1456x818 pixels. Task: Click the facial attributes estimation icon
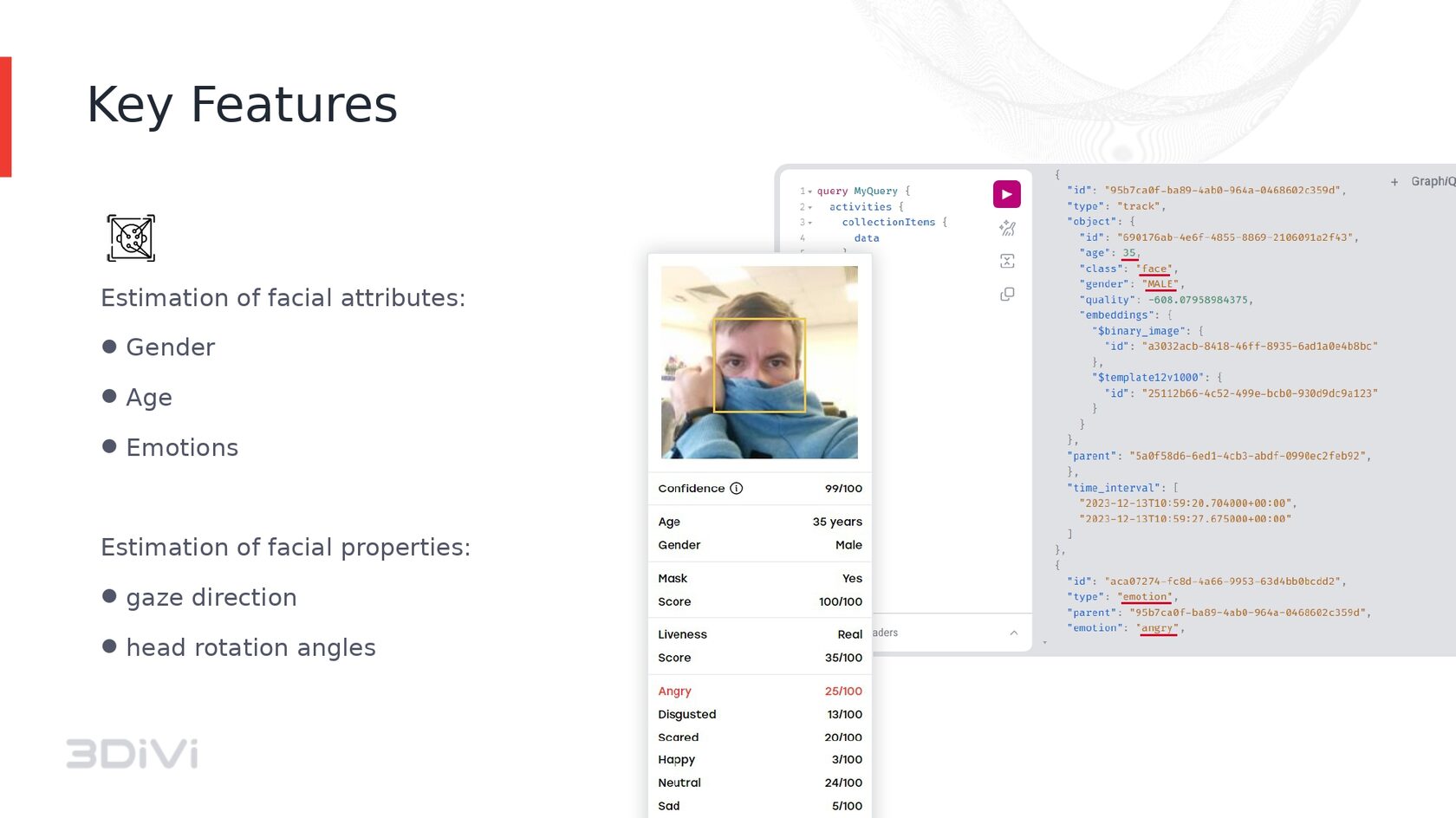tap(131, 237)
